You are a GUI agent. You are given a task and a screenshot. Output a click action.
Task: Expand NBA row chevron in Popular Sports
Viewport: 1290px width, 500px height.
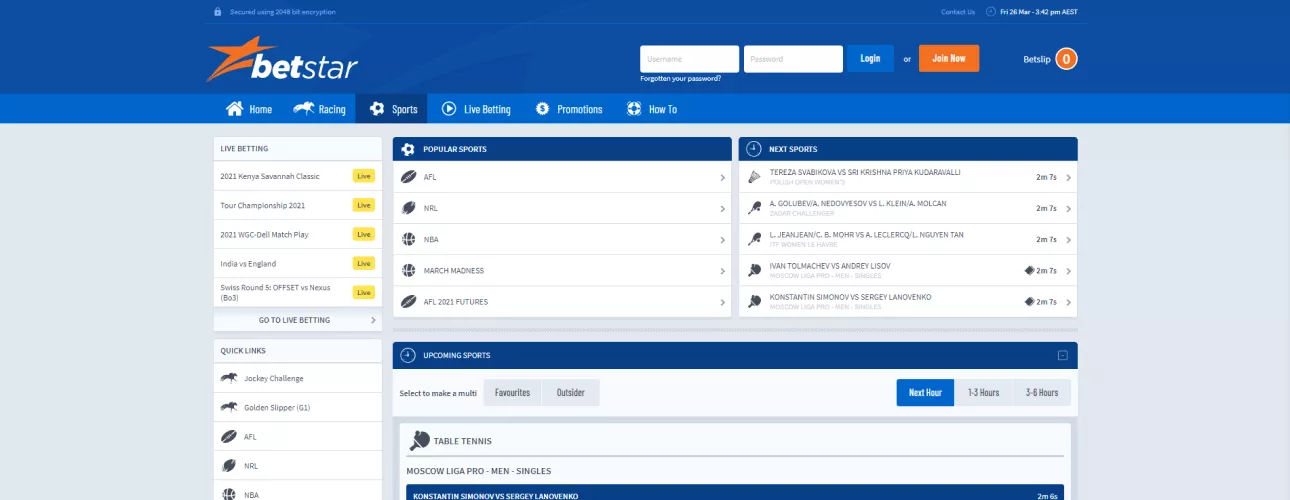tap(722, 239)
